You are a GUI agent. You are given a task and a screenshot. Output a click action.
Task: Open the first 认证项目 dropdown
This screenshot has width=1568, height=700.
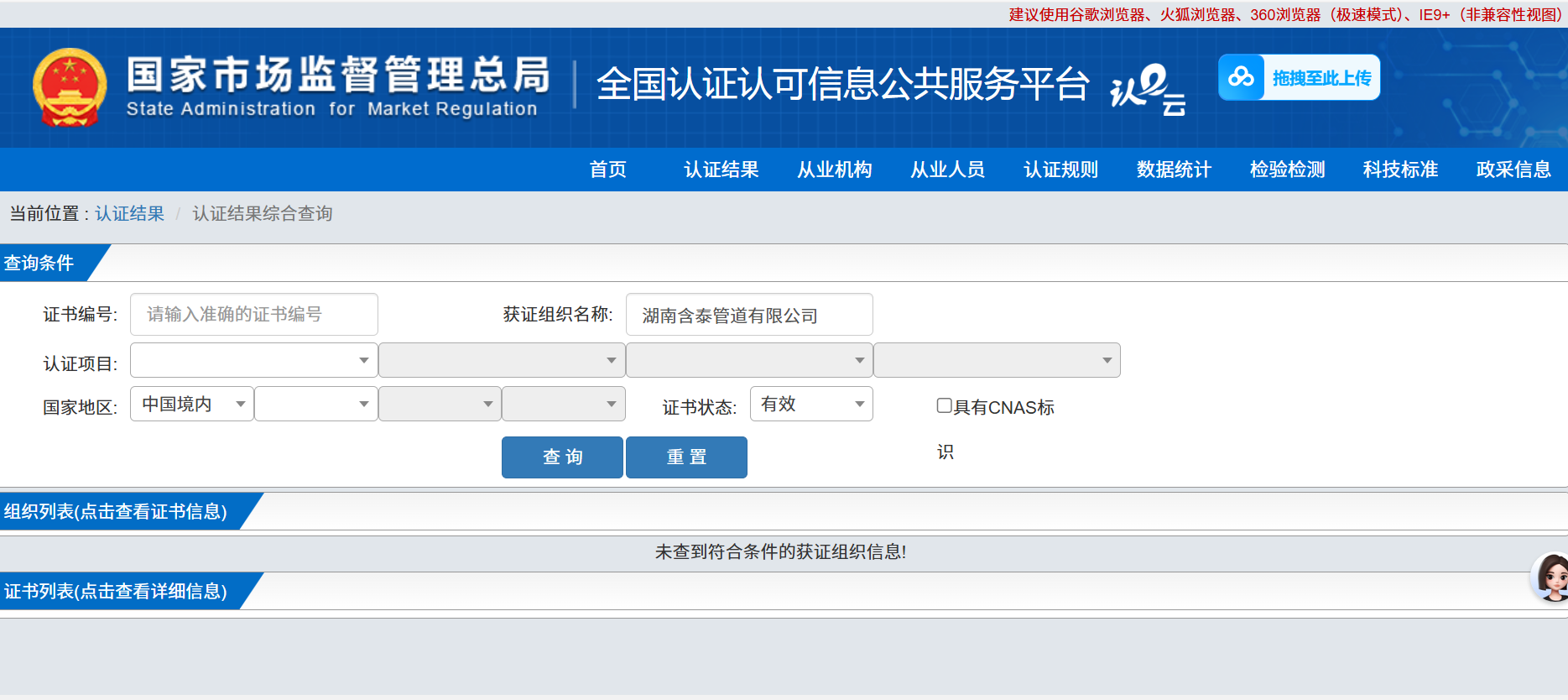pos(253,360)
